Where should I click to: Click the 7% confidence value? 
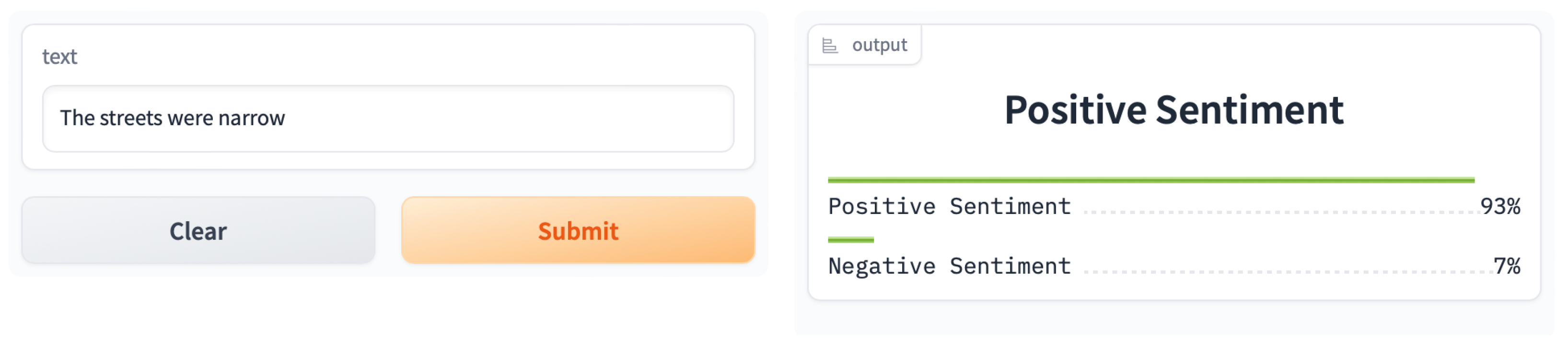(1507, 266)
